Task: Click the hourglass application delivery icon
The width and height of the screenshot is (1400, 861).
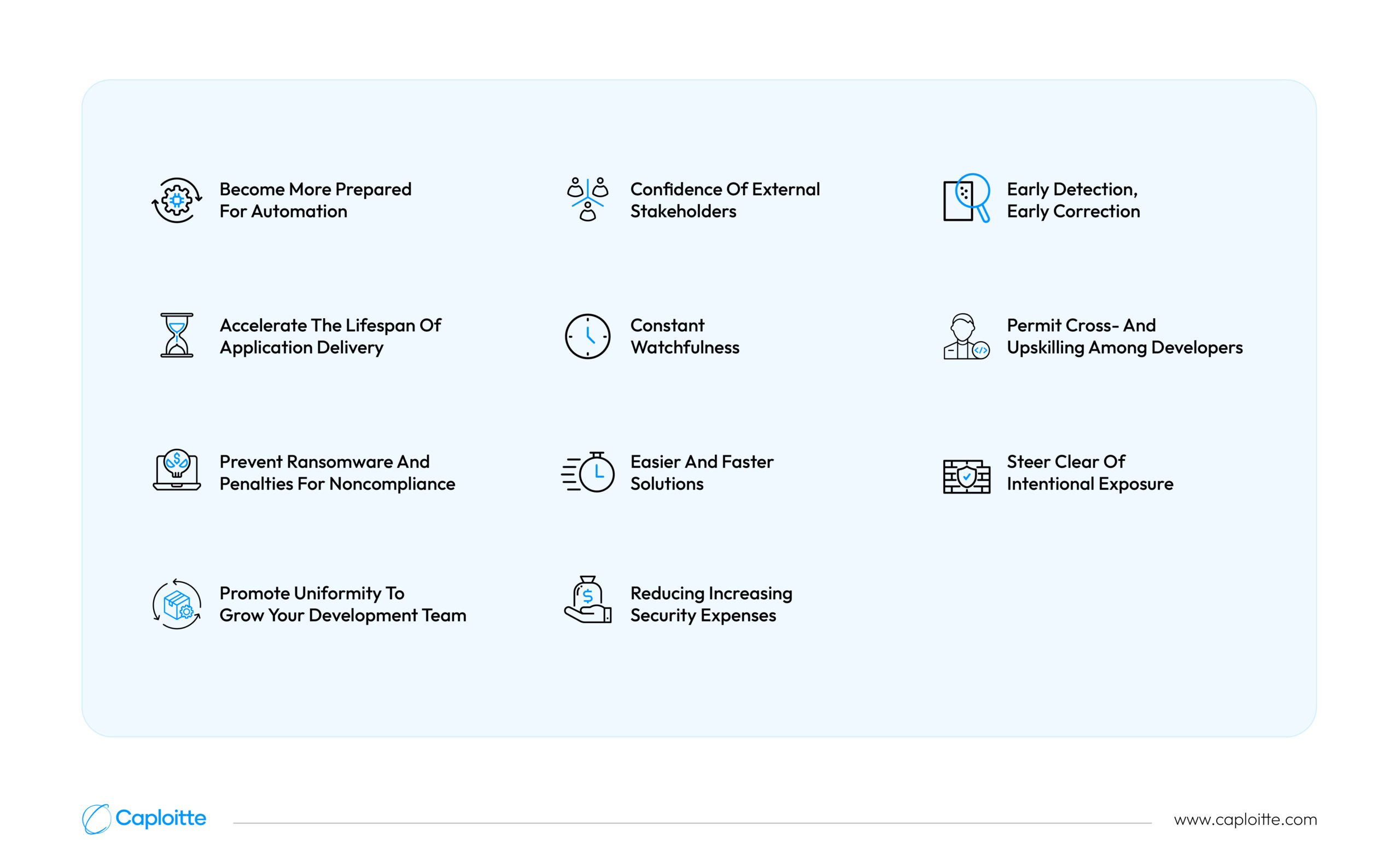Action: tap(177, 335)
